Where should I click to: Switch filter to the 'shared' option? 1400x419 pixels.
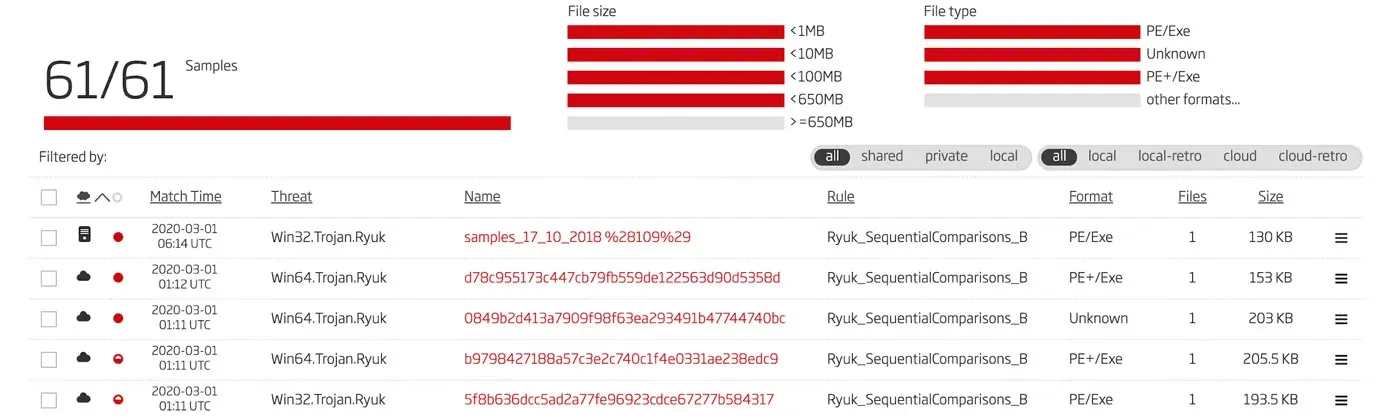(881, 156)
